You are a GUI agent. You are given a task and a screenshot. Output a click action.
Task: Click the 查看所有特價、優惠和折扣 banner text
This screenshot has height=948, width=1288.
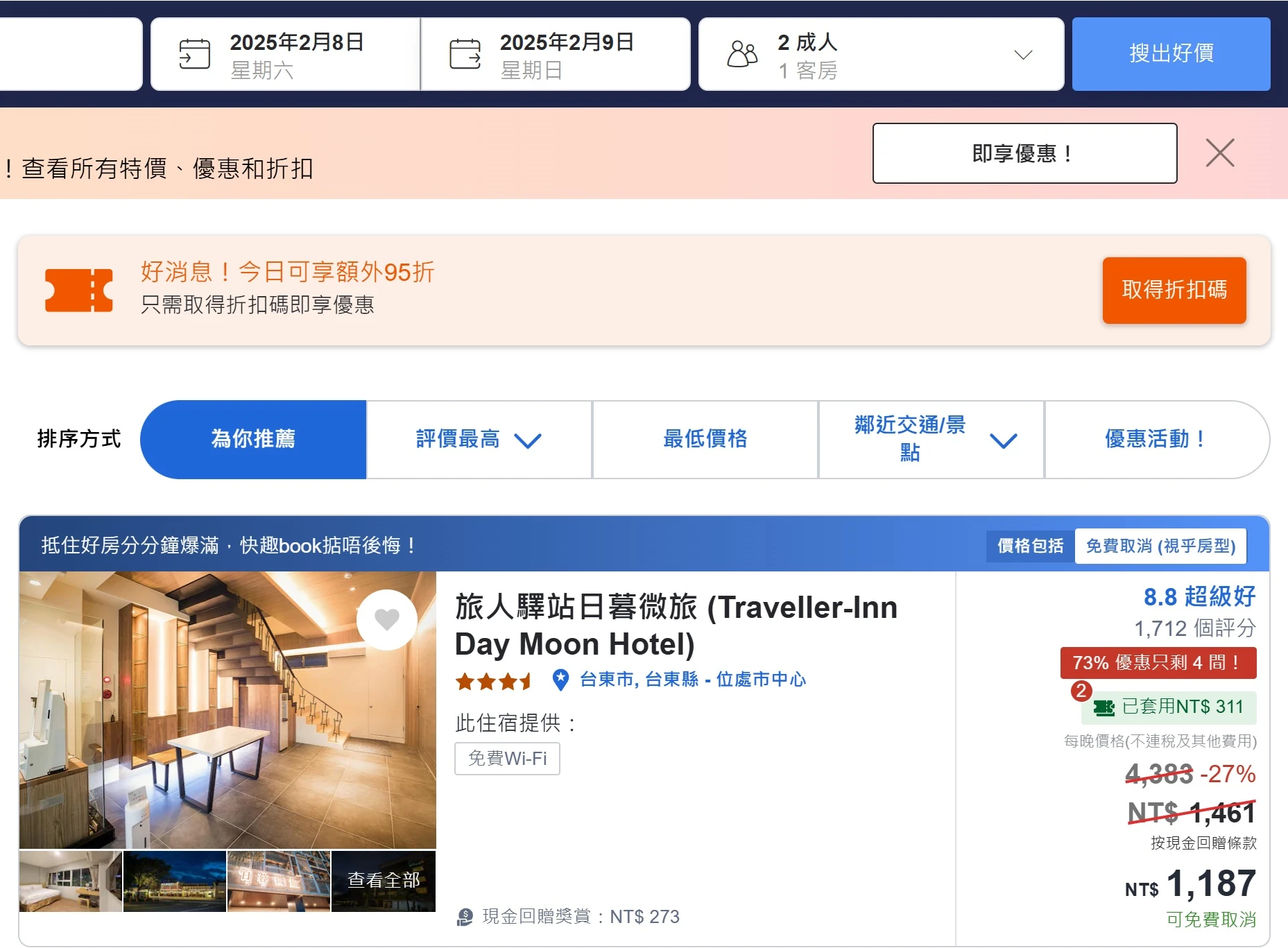click(167, 169)
